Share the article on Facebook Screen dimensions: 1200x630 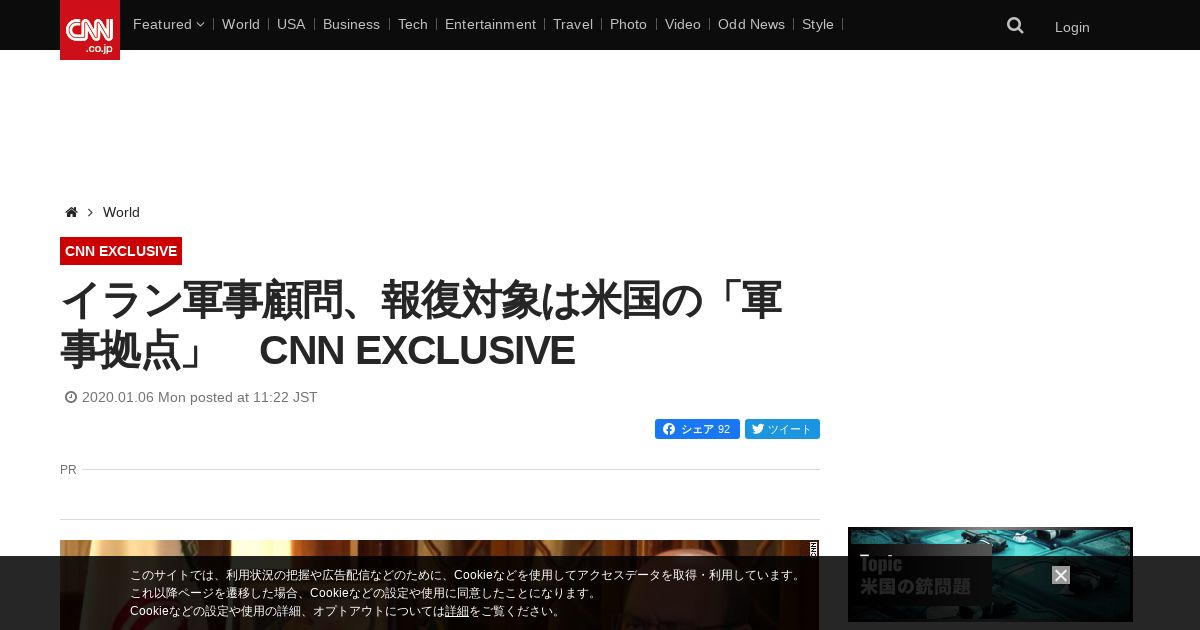pyautogui.click(x=697, y=429)
